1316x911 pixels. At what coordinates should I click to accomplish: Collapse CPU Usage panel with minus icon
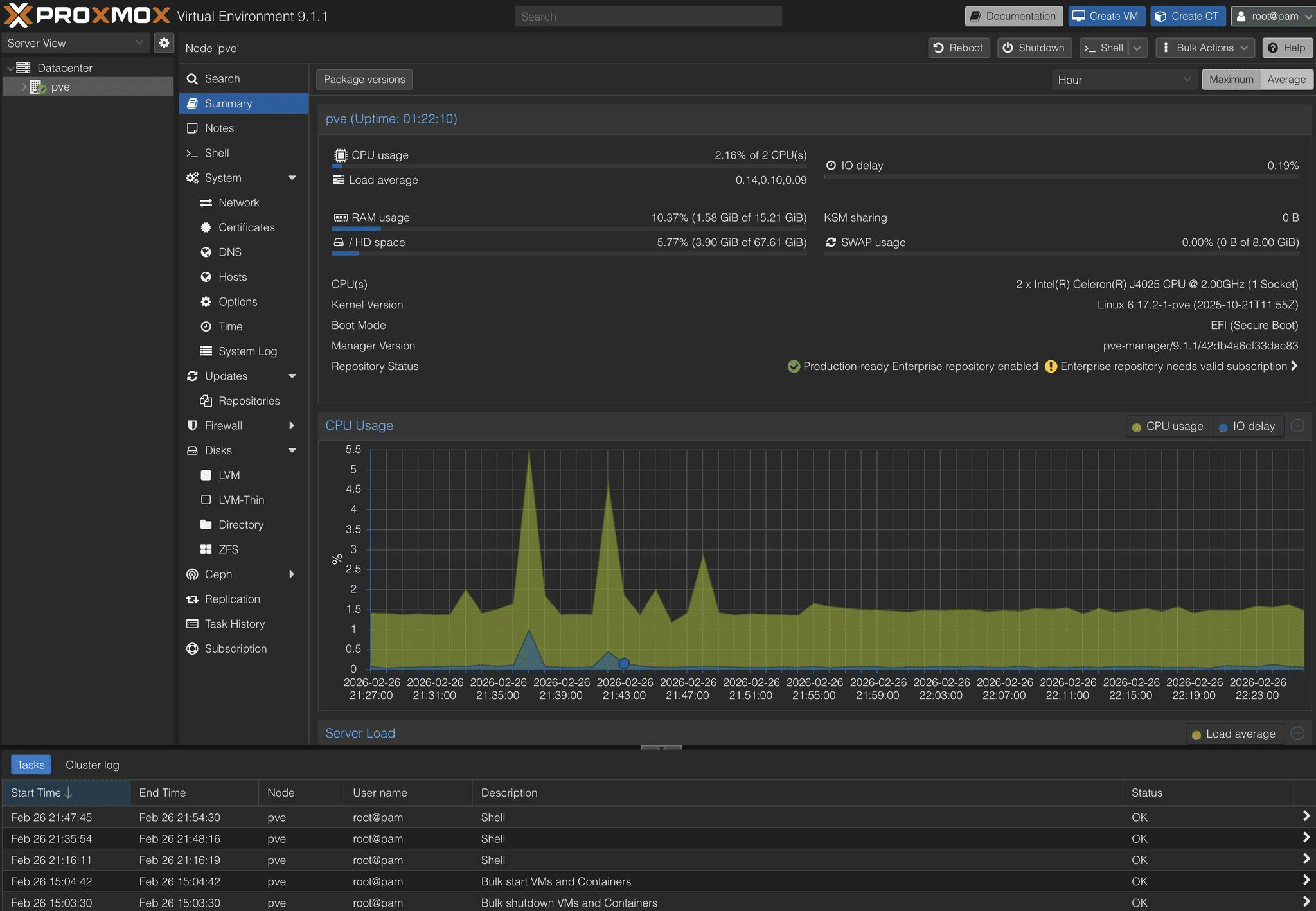pos(1297,425)
